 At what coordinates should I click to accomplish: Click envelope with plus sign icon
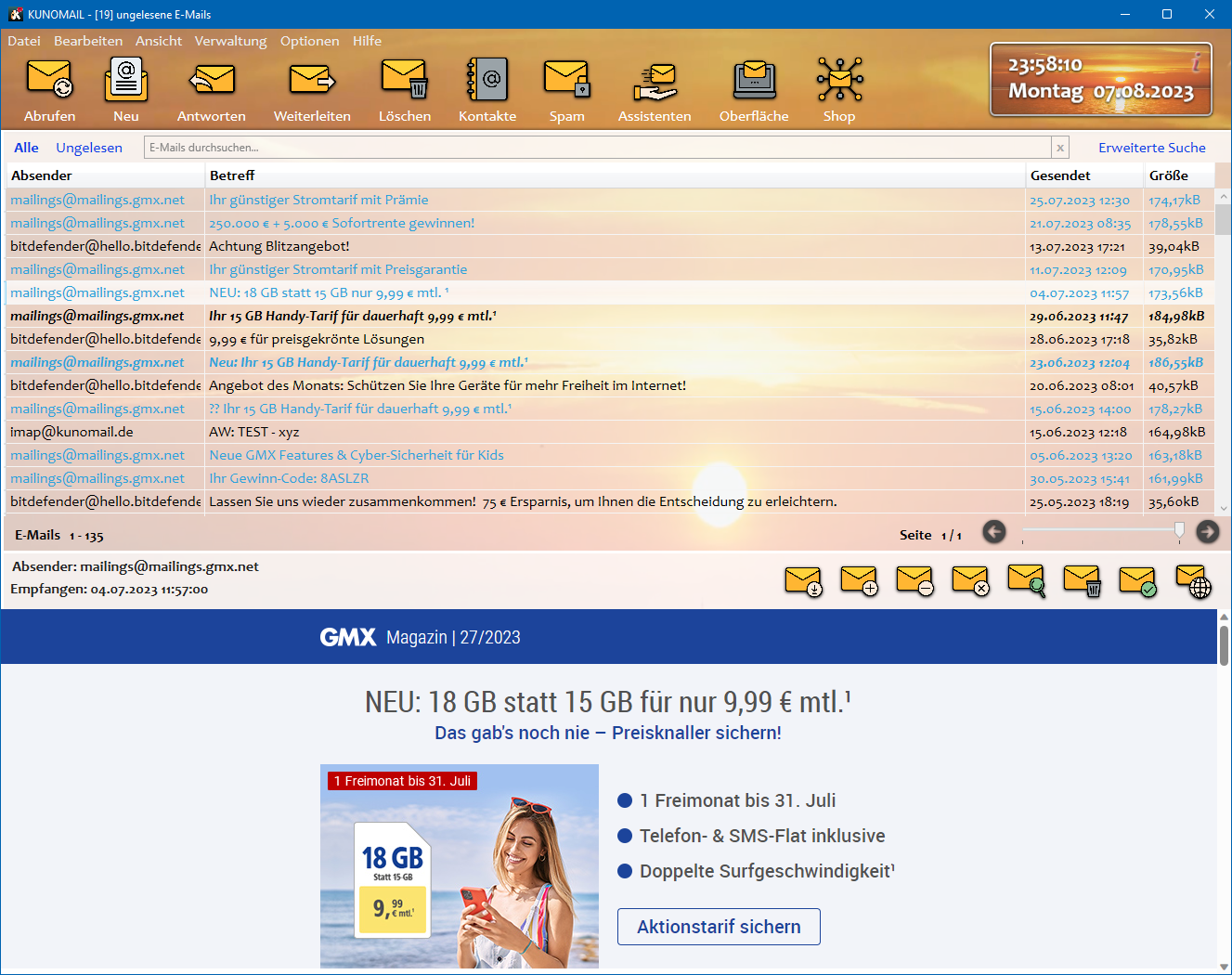859,581
